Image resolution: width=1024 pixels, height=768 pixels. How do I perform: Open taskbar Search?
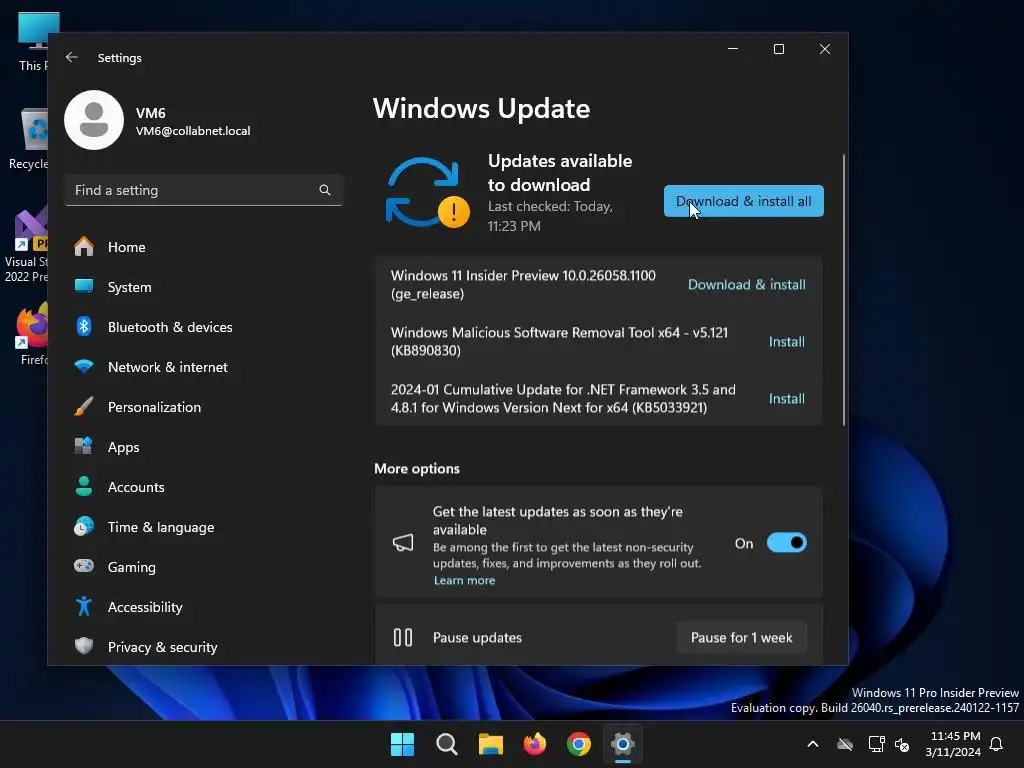click(x=447, y=744)
